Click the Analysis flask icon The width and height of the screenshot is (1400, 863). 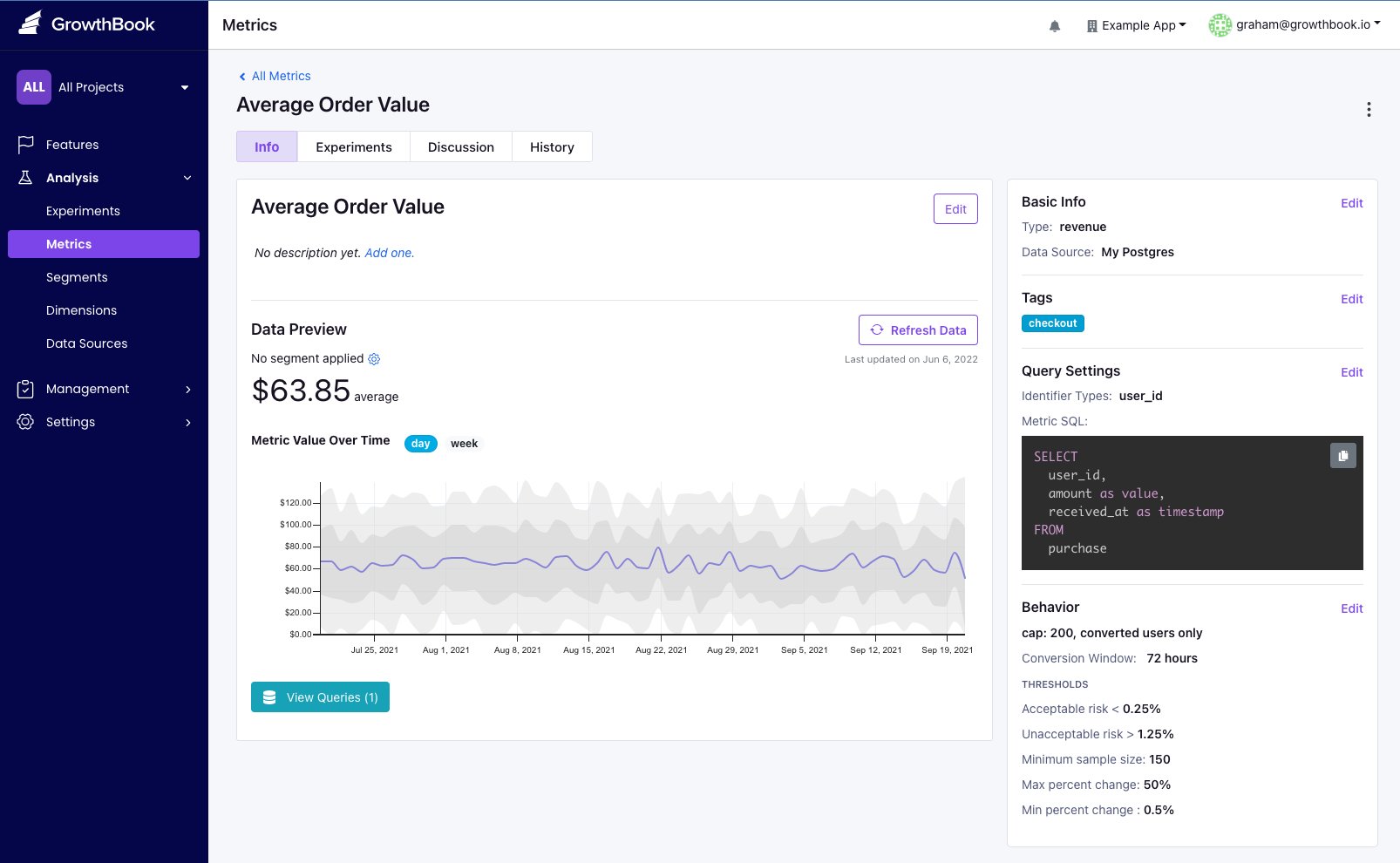[25, 178]
